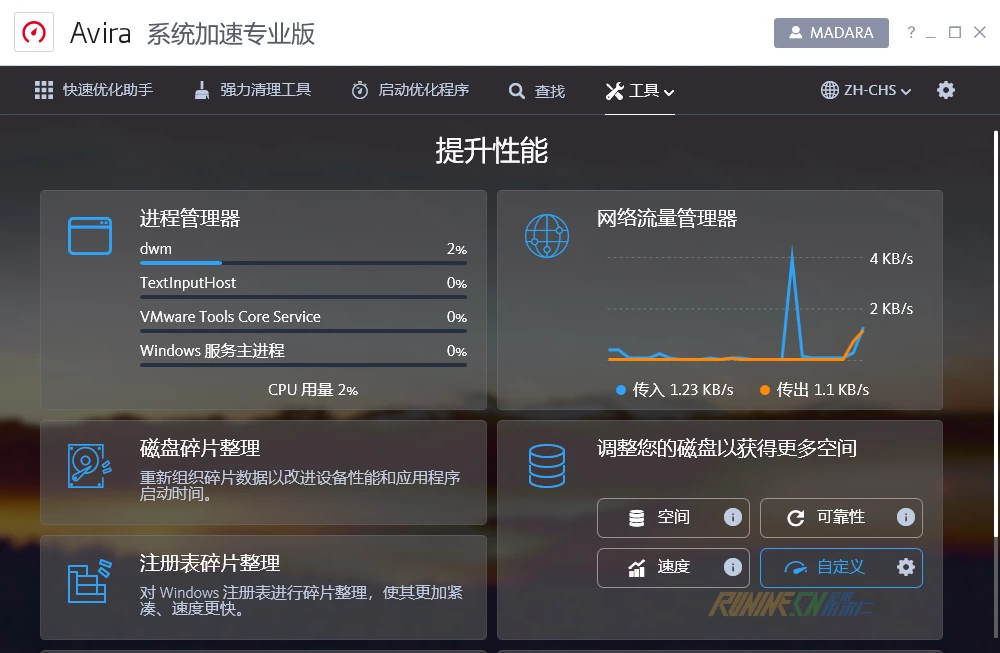Click the dwm CPU usage bar
This screenshot has width=1000, height=653.
coord(302,263)
